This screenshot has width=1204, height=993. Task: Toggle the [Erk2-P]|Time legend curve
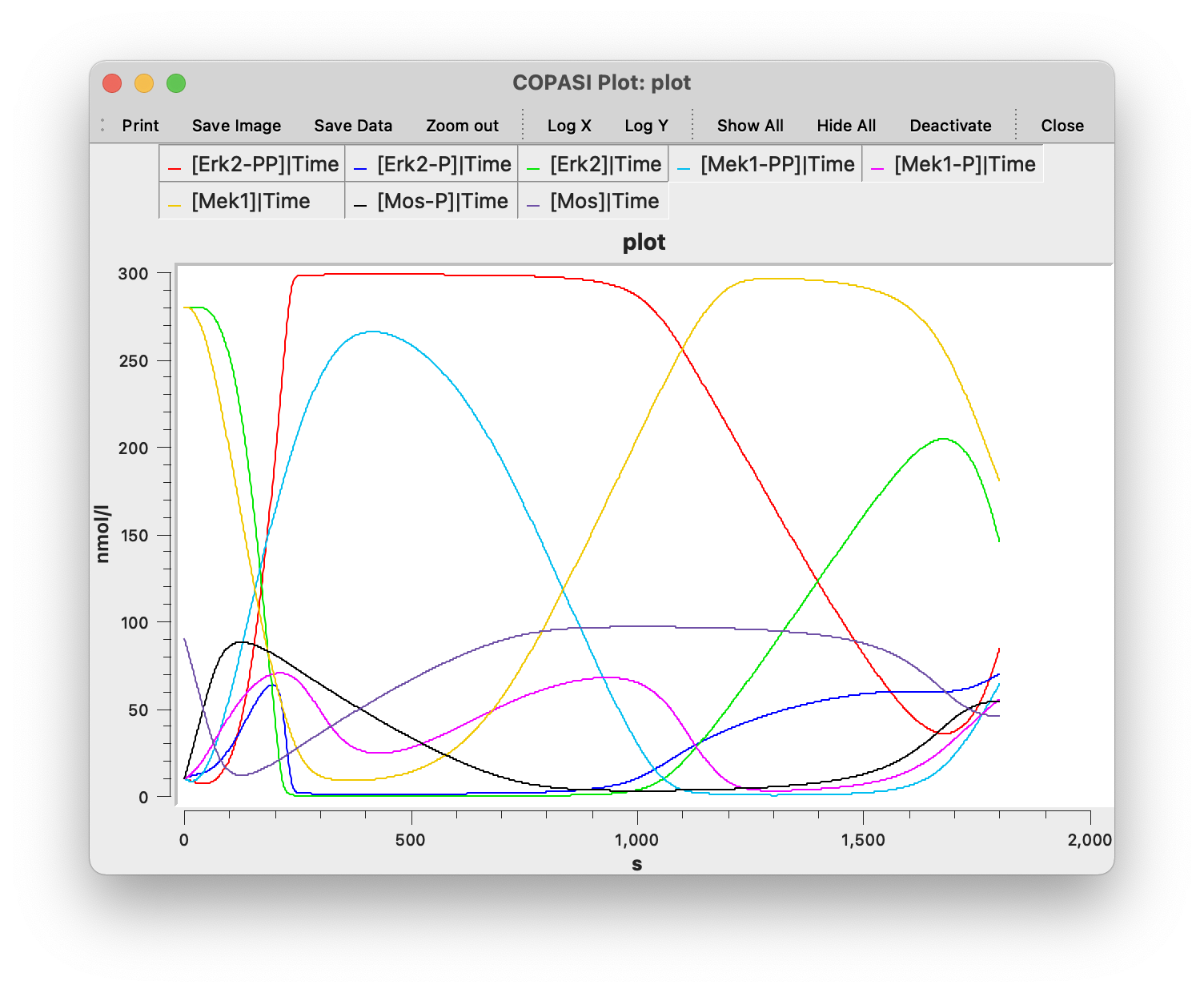pyautogui.click(x=431, y=164)
